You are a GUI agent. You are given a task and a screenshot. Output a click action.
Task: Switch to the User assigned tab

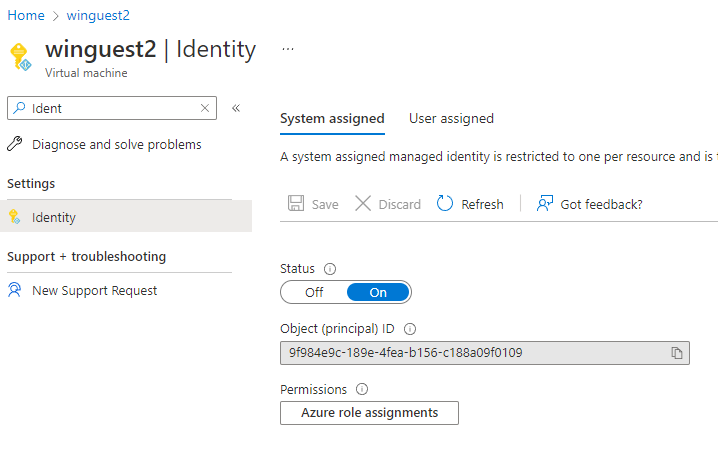click(x=451, y=118)
